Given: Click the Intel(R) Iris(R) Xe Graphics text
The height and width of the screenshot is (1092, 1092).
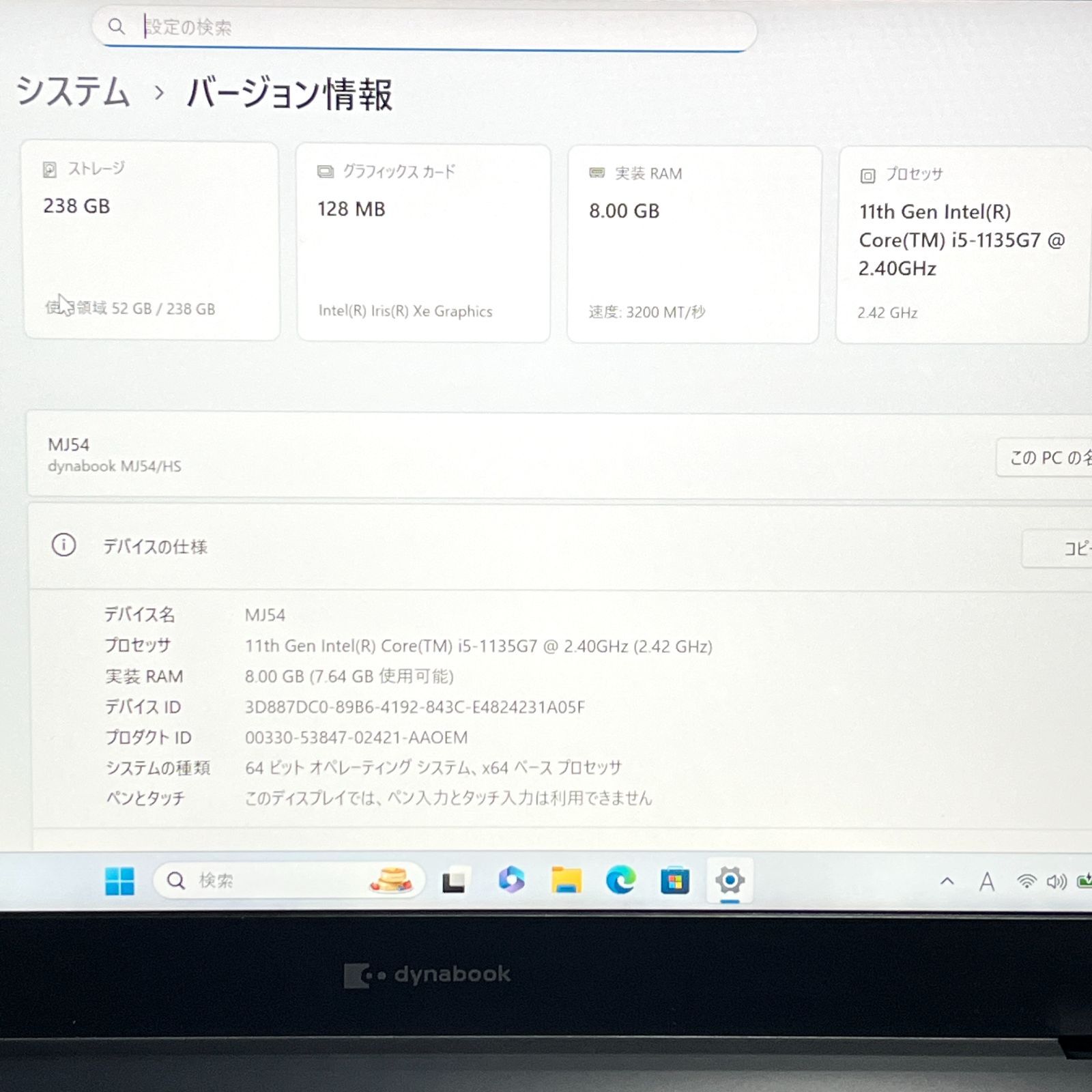Looking at the screenshot, I should (x=405, y=311).
